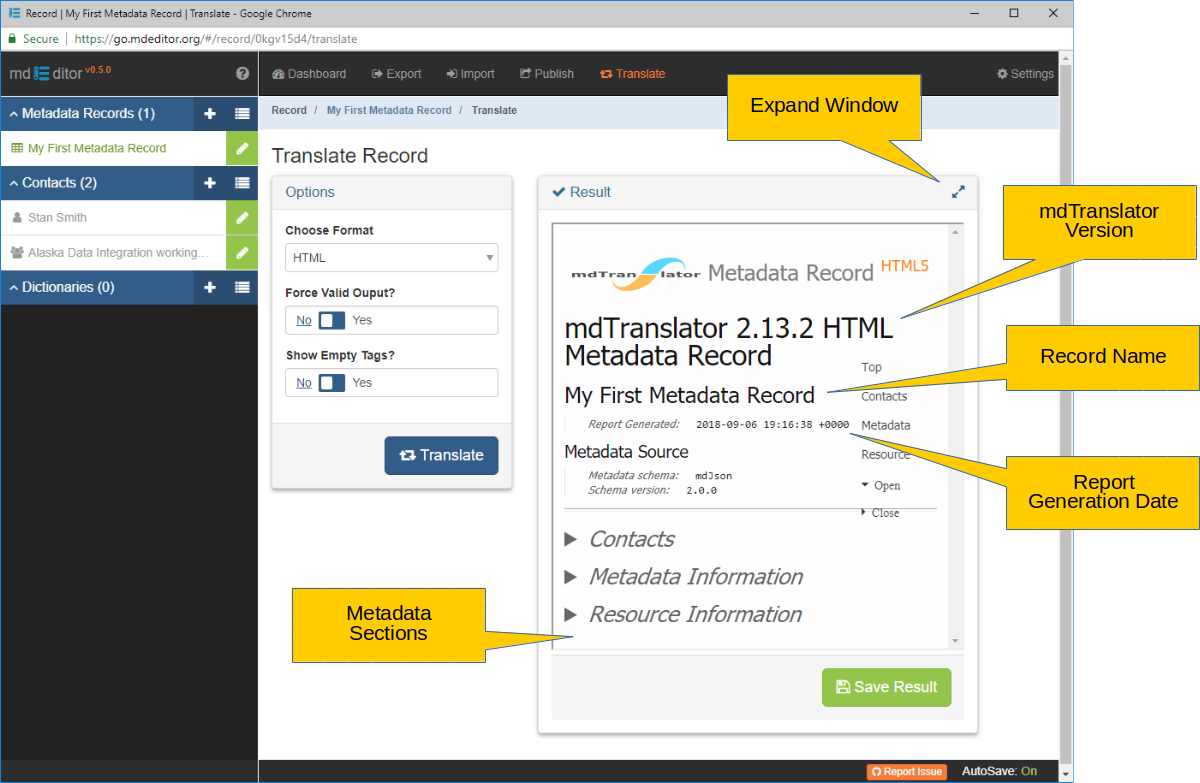This screenshot has width=1200, height=783.
Task: Edit Alaska Data Integration contact pencil icon
Action: coord(242,253)
